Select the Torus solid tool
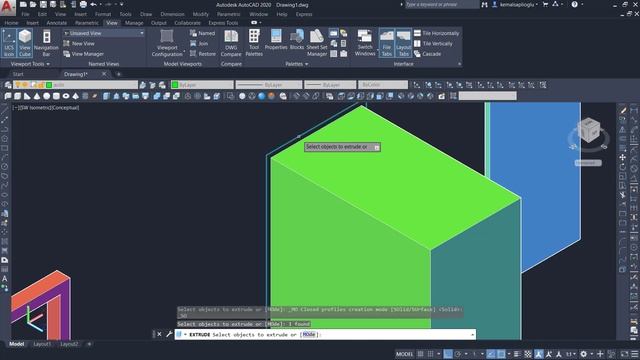Viewport: 640px width, 360px height. click(x=66, y=96)
